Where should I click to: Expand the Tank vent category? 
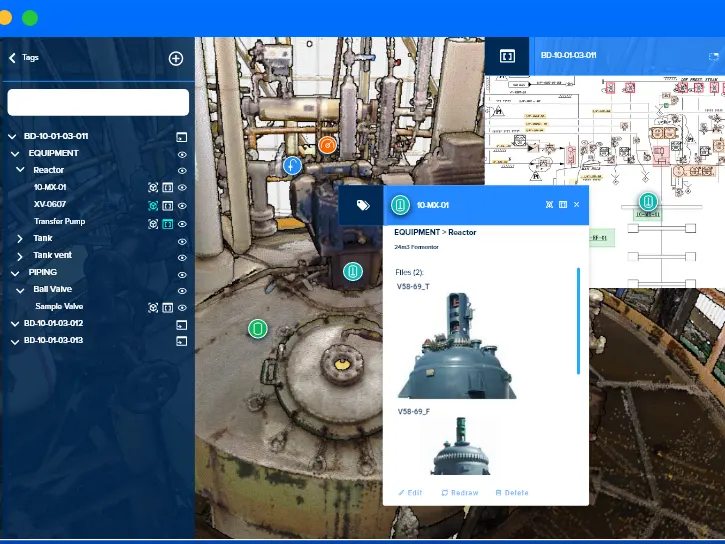coord(19,256)
